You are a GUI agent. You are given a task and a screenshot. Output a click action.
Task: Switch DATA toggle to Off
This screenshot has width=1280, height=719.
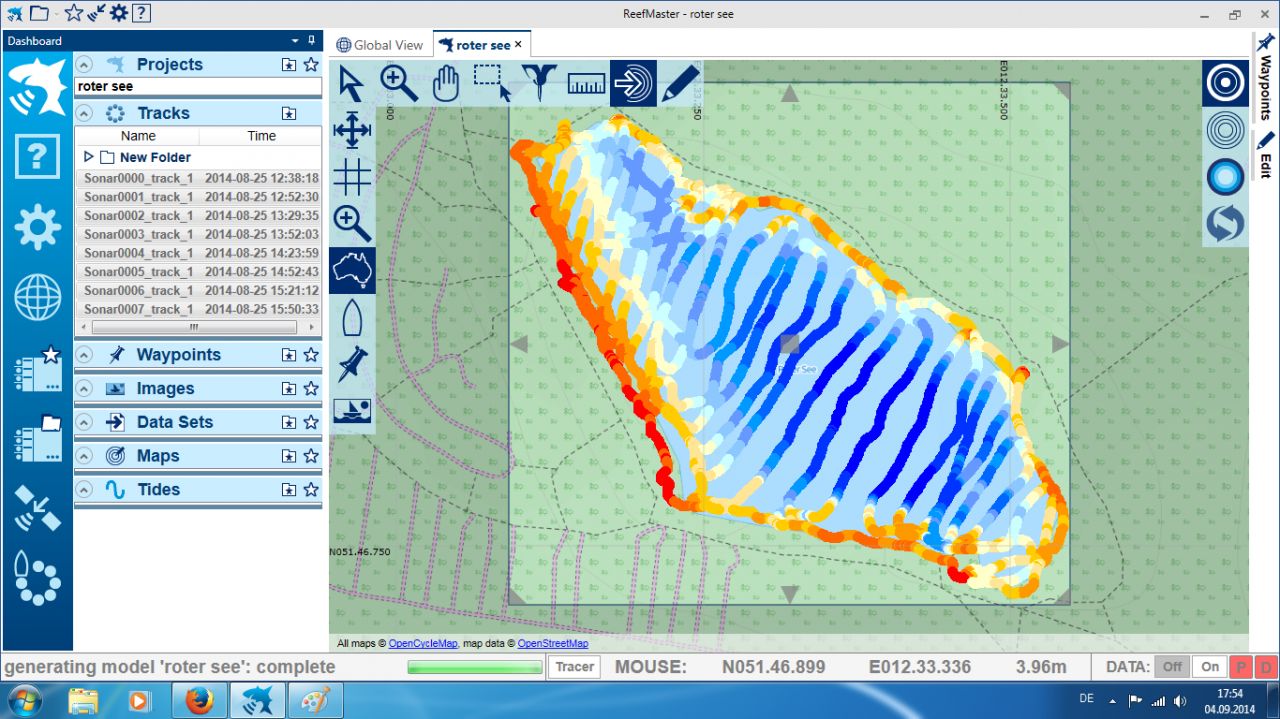click(1172, 667)
